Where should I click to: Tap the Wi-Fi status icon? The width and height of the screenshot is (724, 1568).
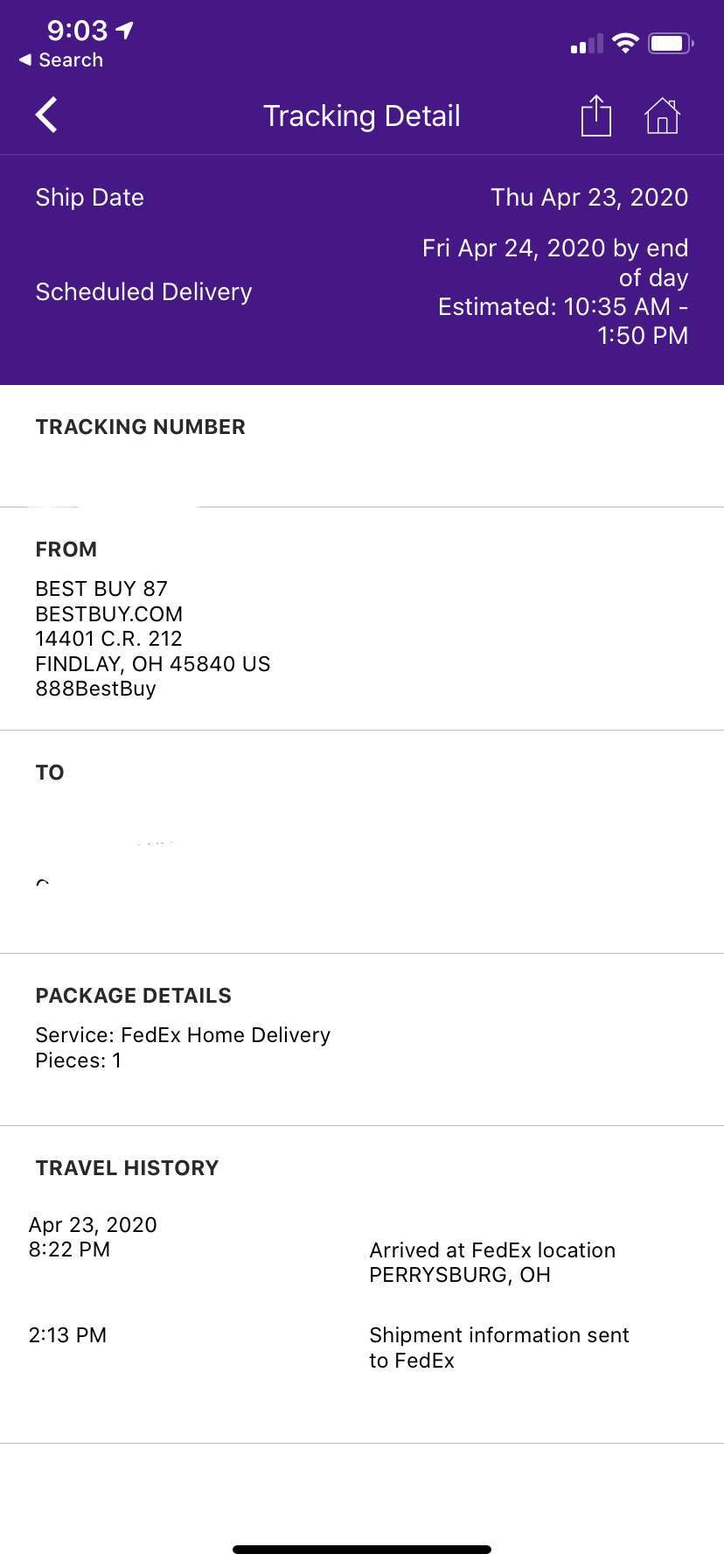[x=625, y=43]
